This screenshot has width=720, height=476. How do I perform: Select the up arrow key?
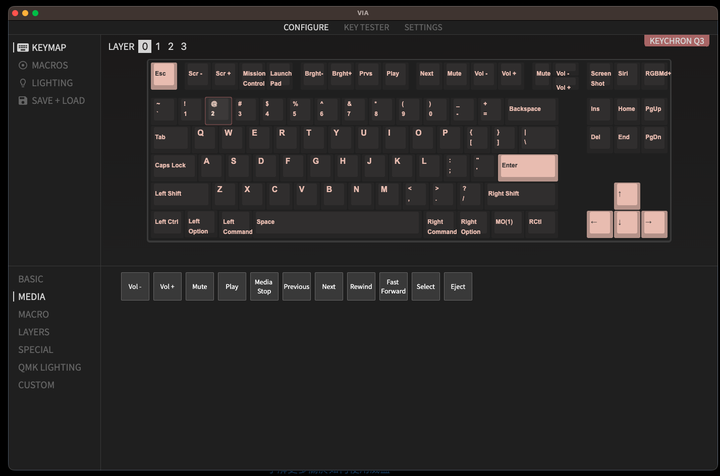[x=627, y=196]
